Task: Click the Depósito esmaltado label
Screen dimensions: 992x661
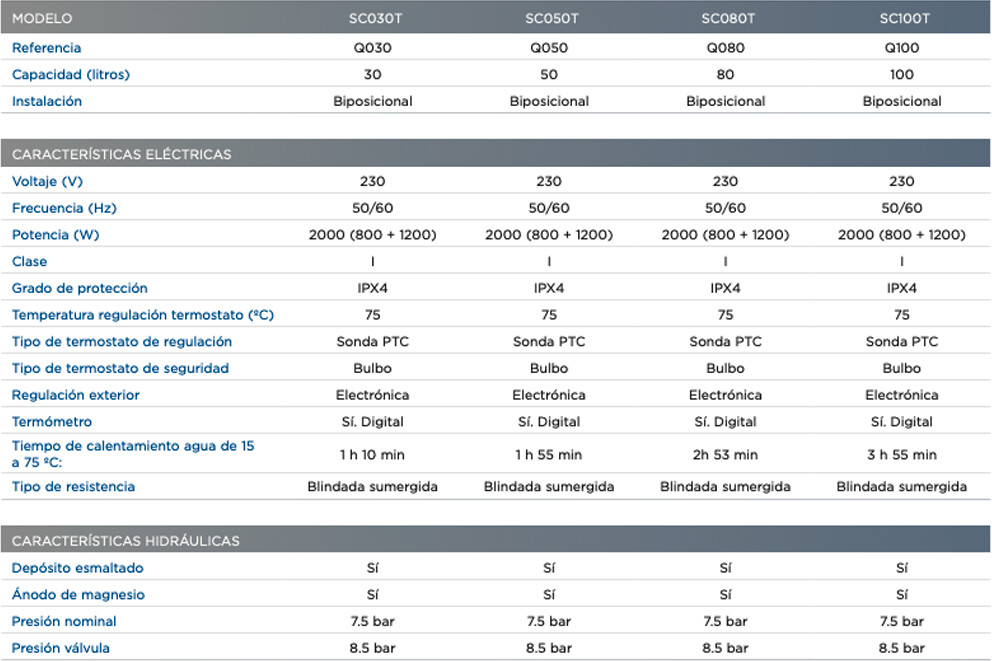Action: point(78,568)
